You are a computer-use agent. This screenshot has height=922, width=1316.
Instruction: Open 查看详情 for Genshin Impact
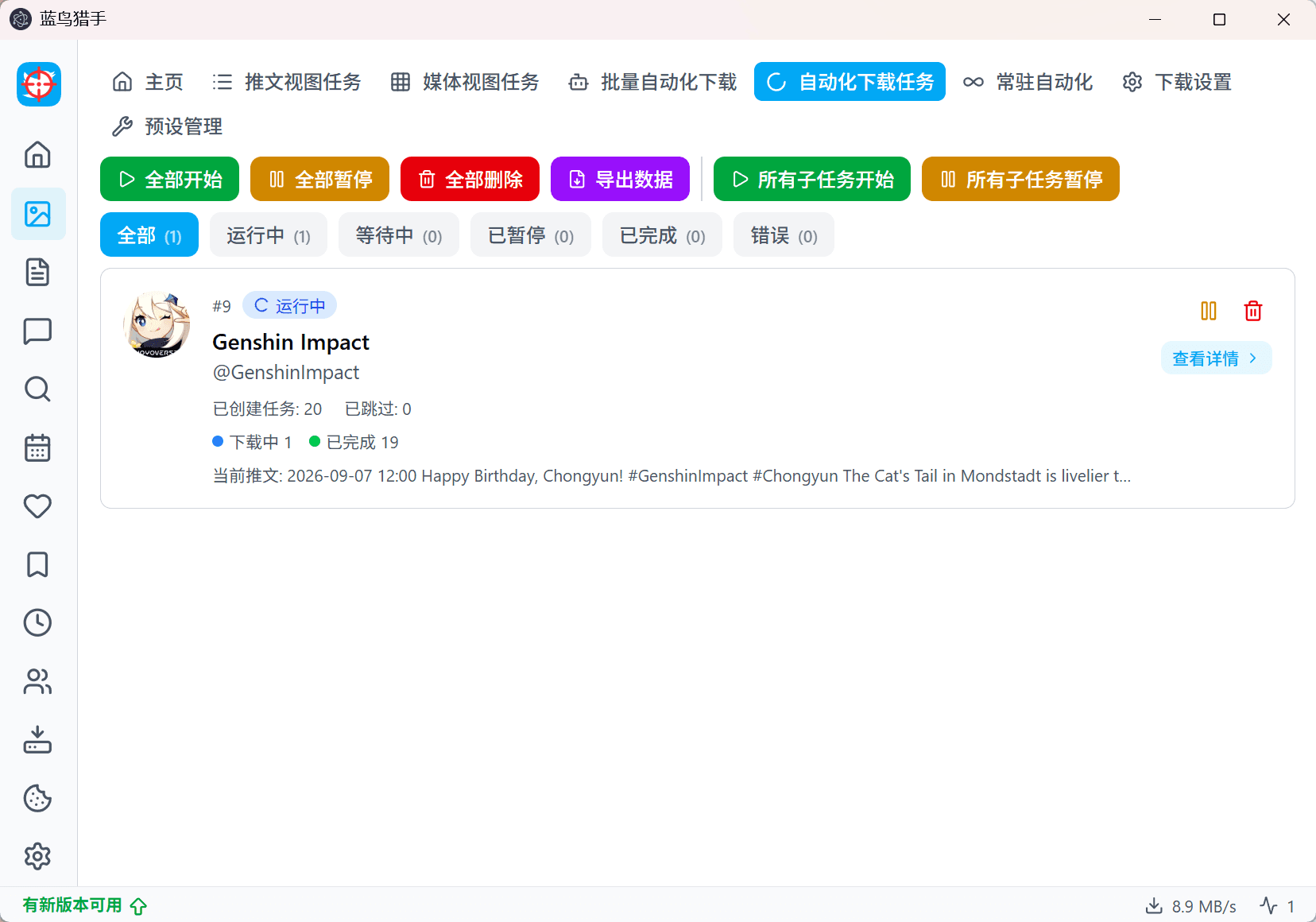pos(1216,358)
